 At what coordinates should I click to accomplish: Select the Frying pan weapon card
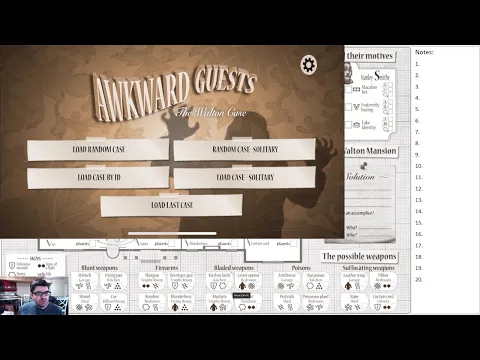(x=113, y=281)
